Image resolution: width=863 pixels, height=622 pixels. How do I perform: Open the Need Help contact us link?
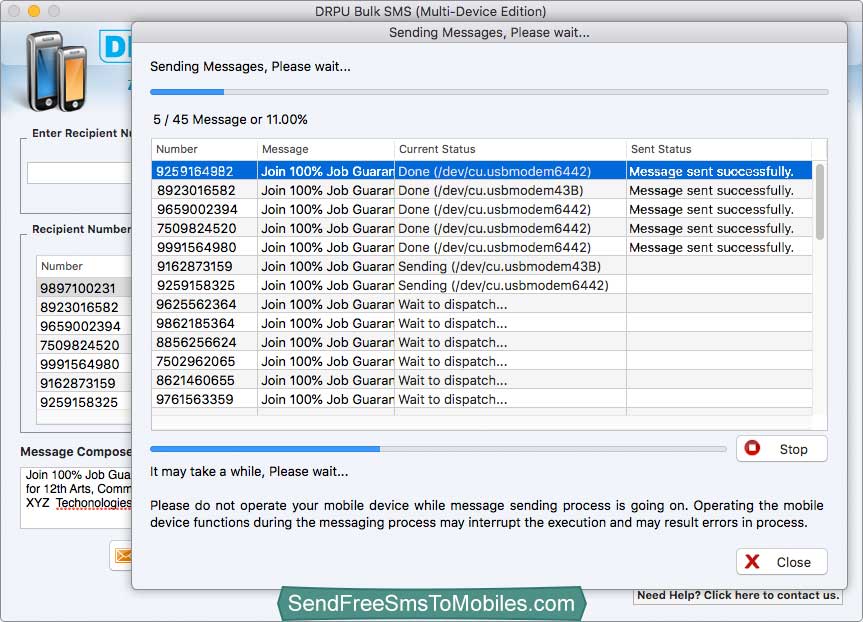[738, 596]
